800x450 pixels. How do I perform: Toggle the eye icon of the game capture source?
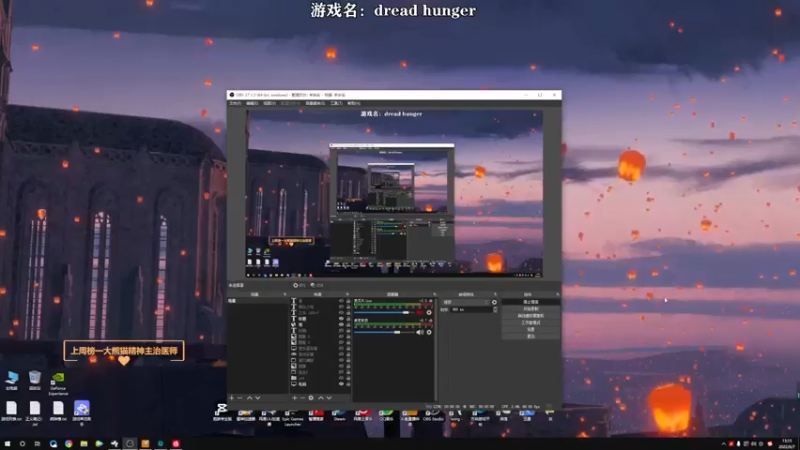341,354
